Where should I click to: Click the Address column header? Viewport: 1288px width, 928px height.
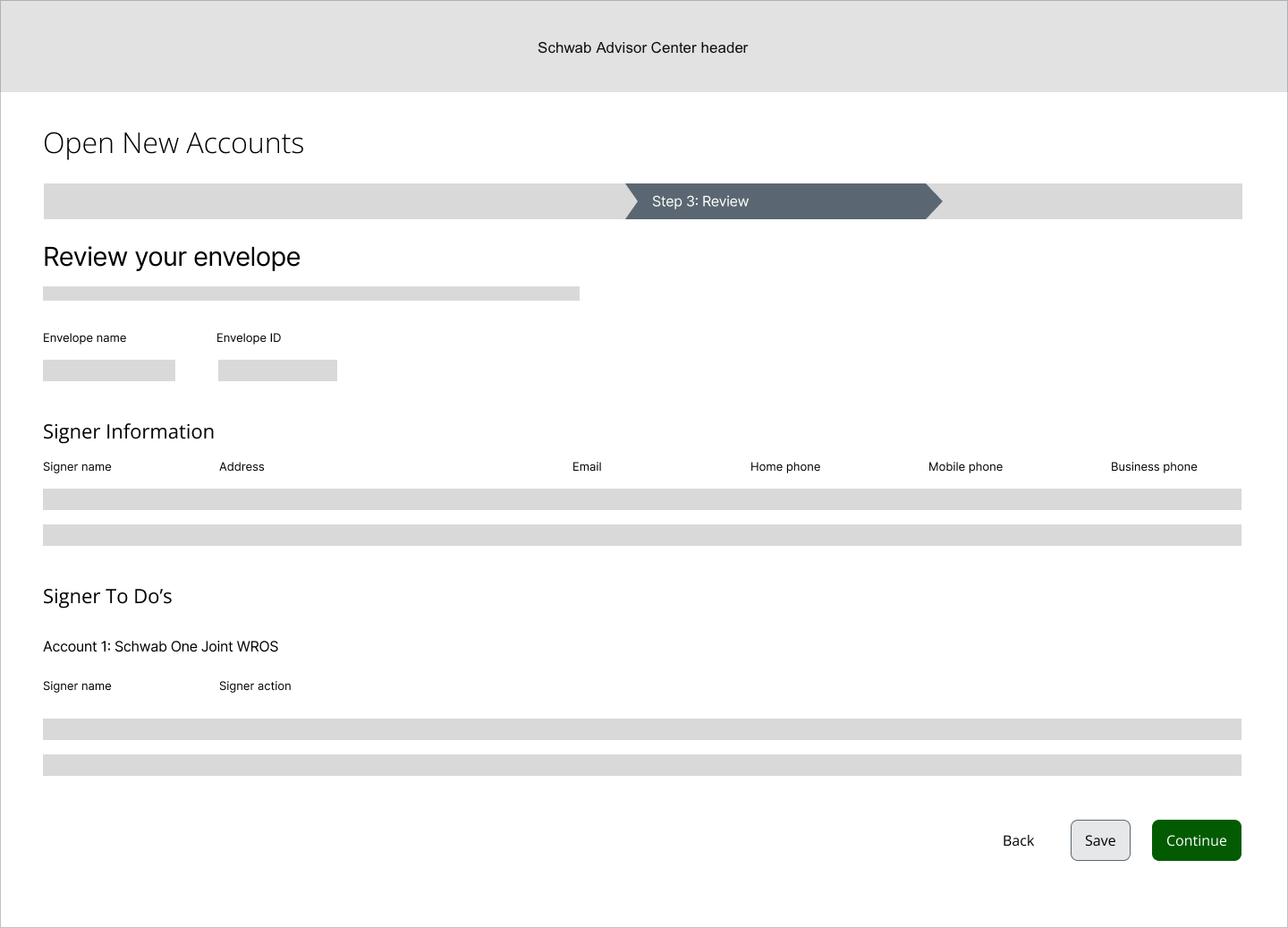coord(241,466)
